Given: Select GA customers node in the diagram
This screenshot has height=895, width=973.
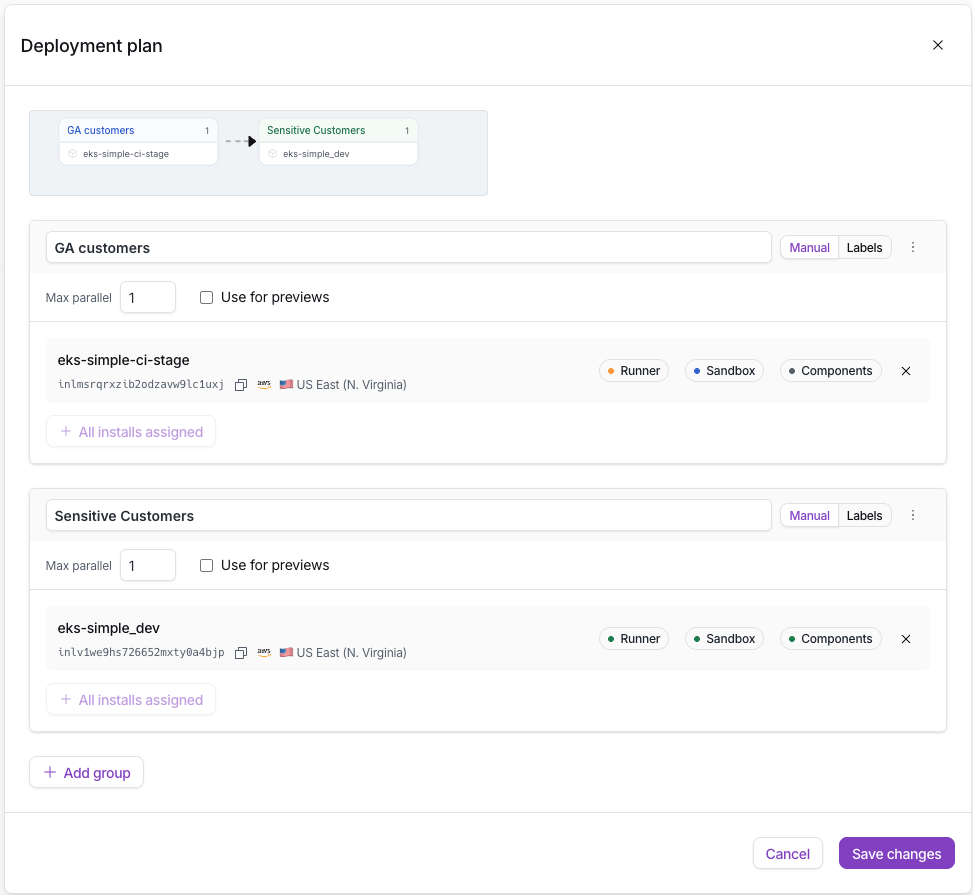Looking at the screenshot, I should (138, 142).
